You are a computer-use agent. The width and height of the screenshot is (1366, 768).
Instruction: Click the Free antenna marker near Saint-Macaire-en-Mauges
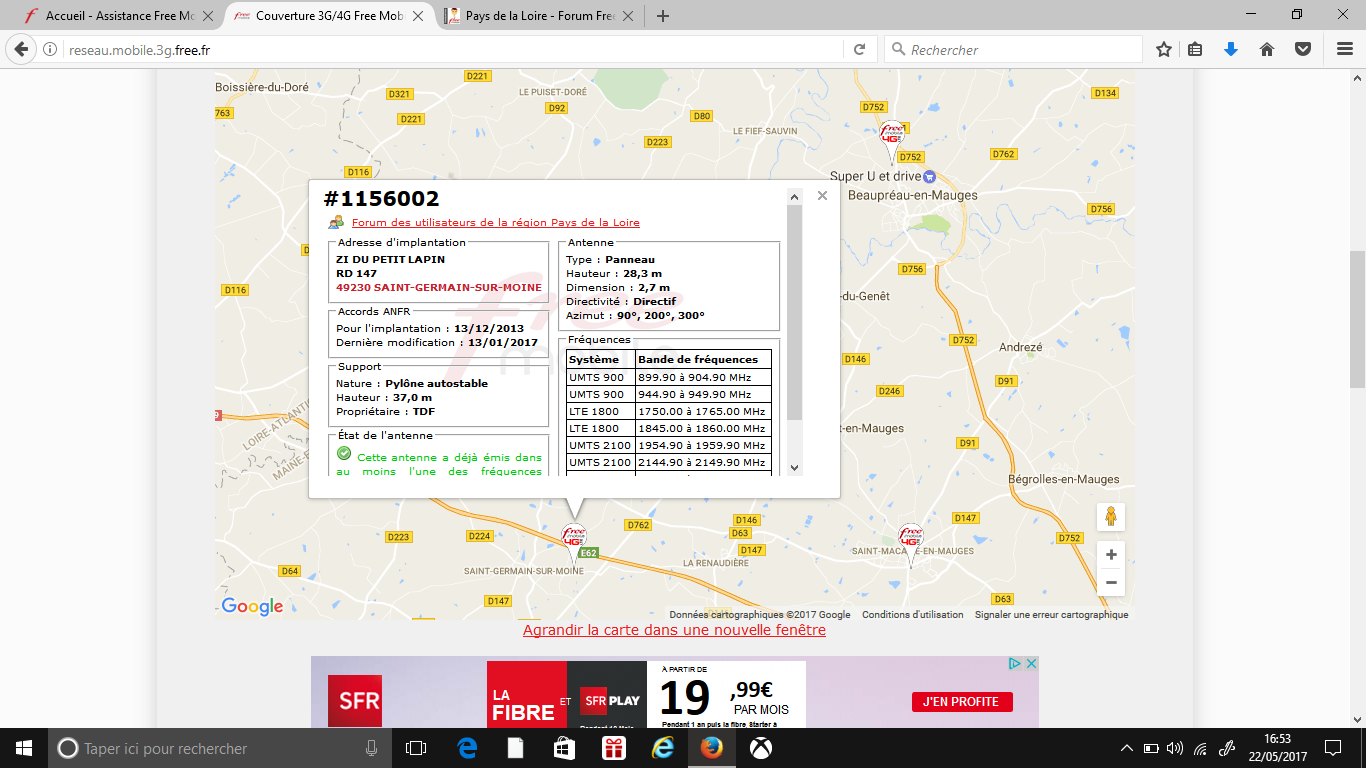tap(910, 540)
